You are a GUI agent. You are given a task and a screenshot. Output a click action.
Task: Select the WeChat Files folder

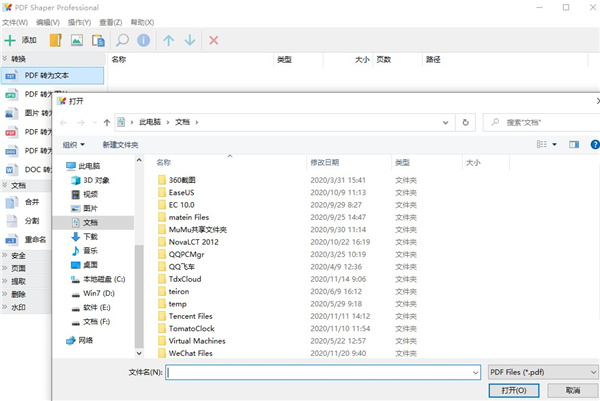[190, 354]
